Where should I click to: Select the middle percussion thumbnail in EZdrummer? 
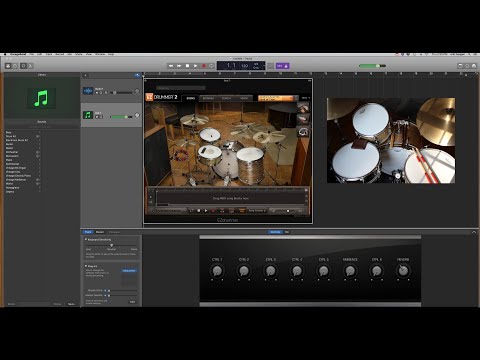pyautogui.click(x=303, y=120)
